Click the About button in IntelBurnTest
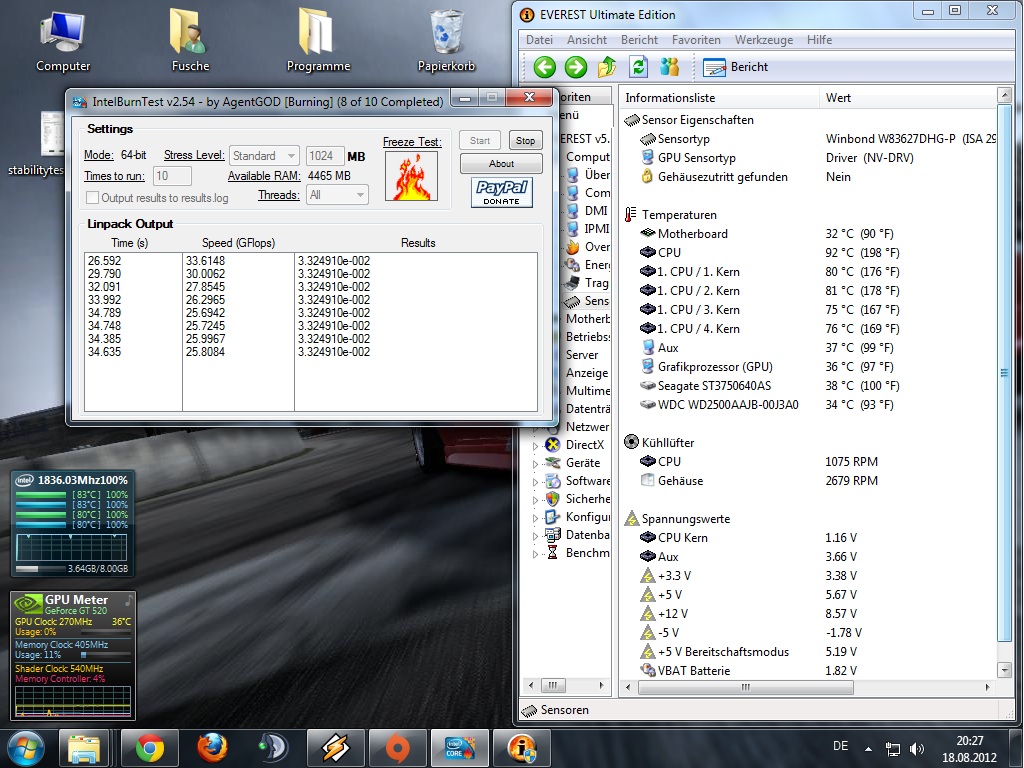The height and width of the screenshot is (768, 1024). coord(501,163)
